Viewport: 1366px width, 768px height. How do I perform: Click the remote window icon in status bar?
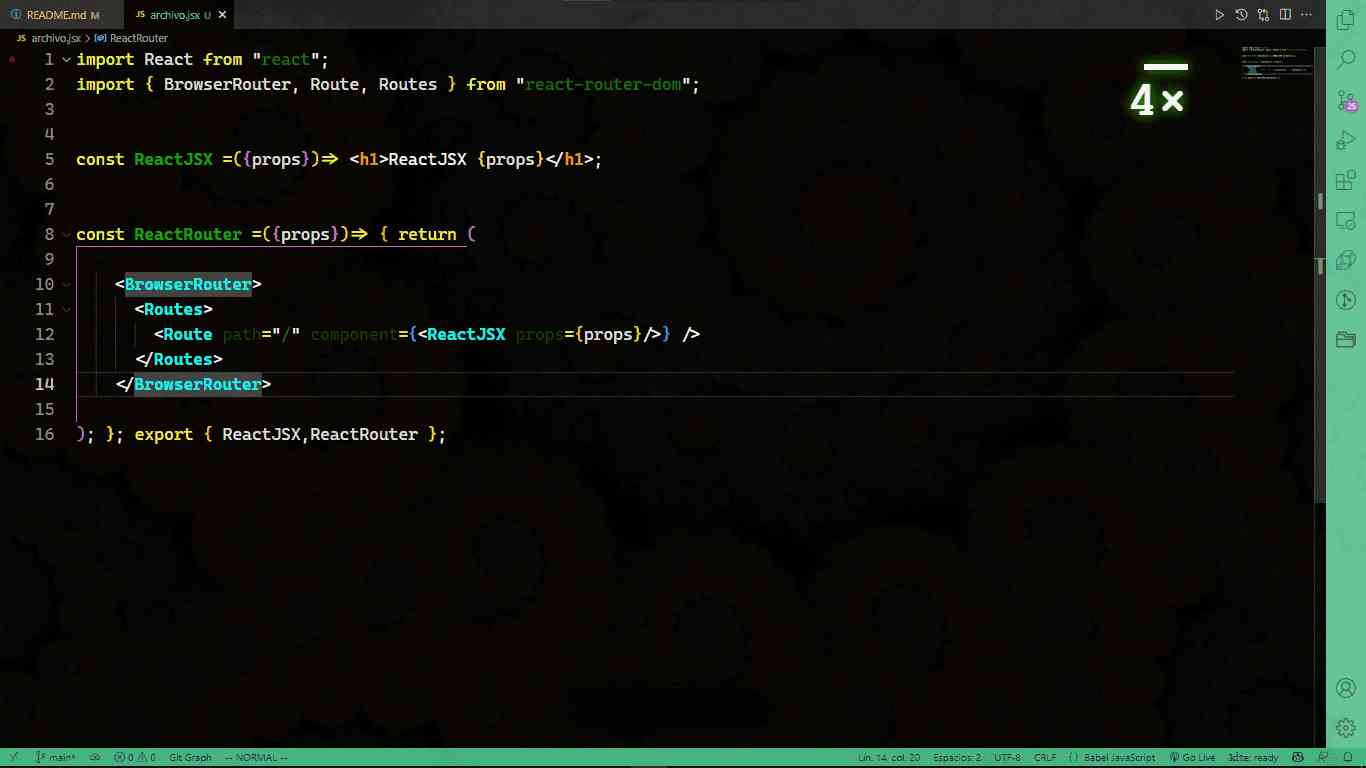pos(13,758)
